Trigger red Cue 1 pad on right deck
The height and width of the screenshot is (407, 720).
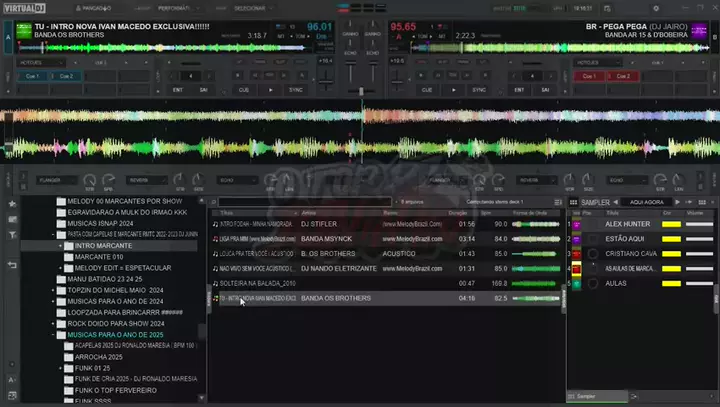(590, 76)
